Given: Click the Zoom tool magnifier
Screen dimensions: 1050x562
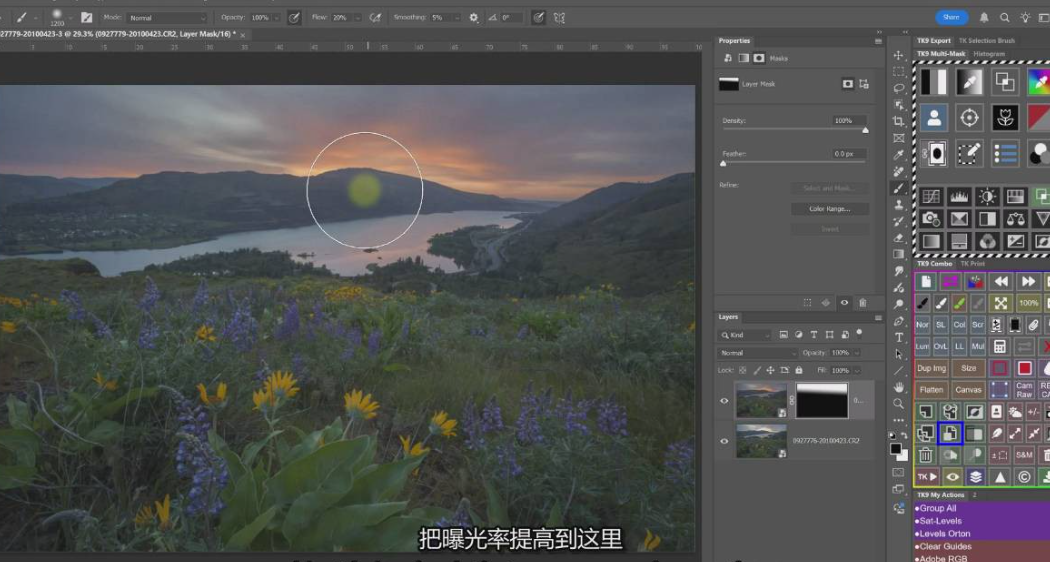Looking at the screenshot, I should (x=899, y=404).
